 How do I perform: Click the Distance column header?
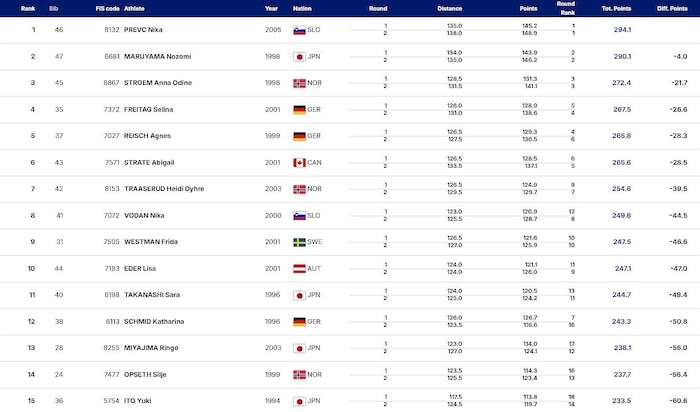click(449, 8)
